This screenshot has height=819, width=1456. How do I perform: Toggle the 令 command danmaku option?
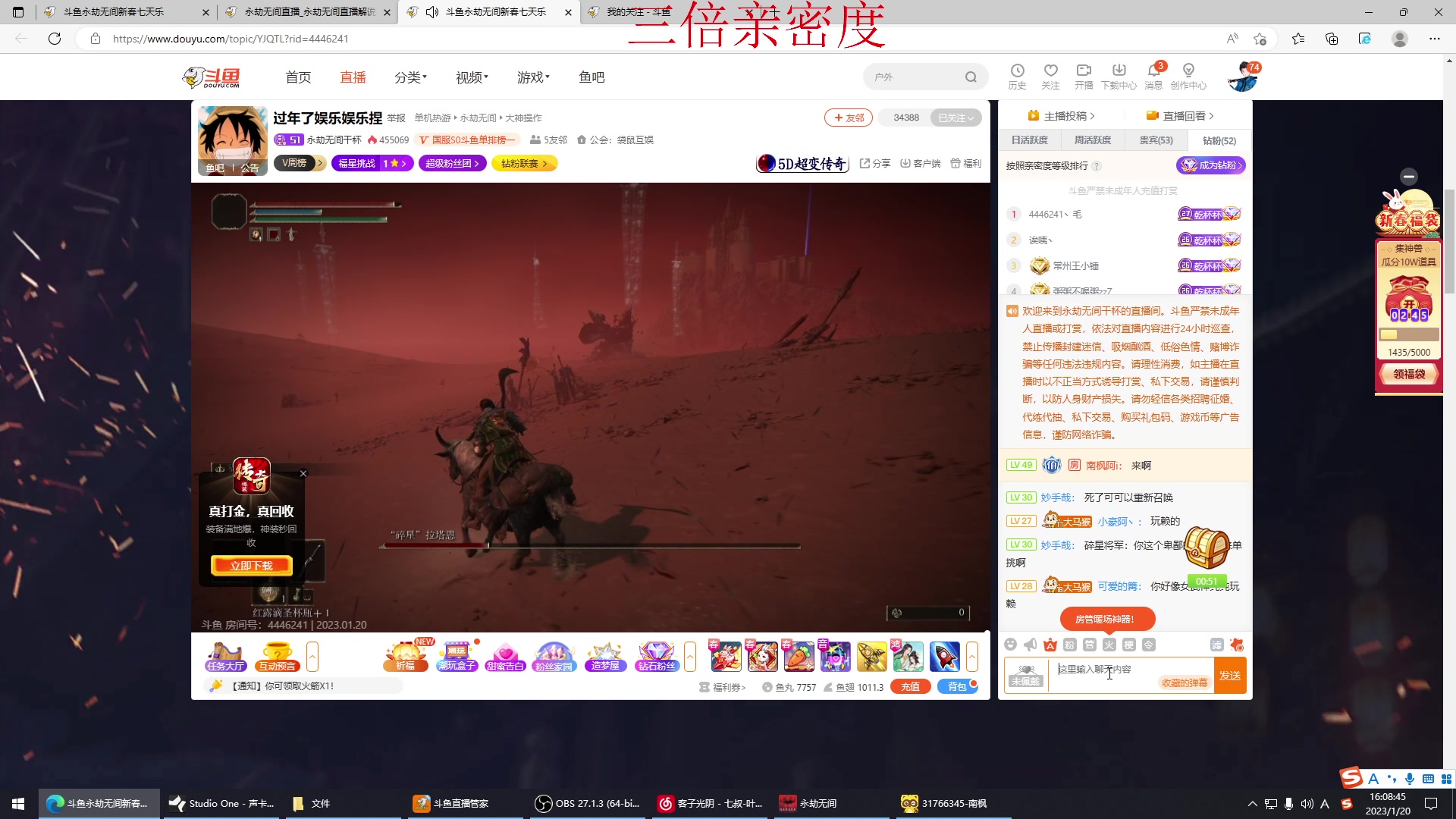tap(1148, 645)
